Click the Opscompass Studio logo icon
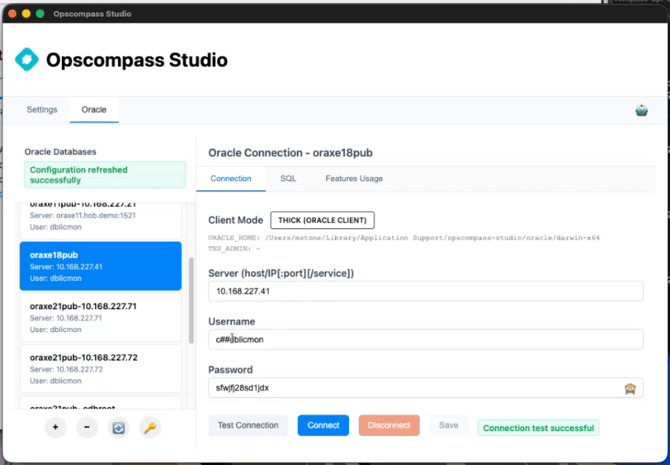 (x=28, y=60)
